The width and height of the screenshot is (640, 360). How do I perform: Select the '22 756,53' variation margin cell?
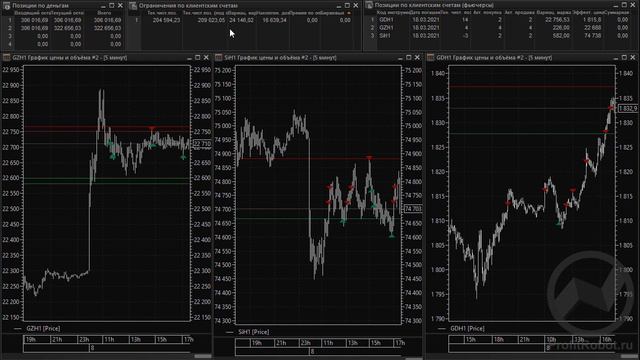pyautogui.click(x=557, y=20)
